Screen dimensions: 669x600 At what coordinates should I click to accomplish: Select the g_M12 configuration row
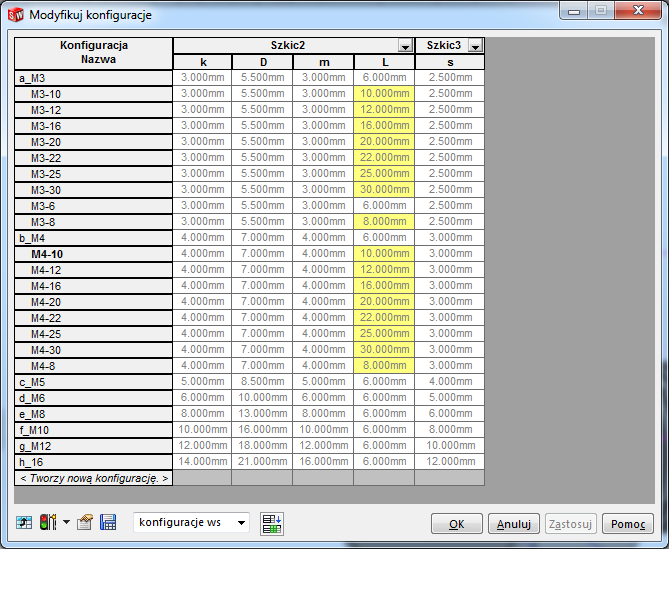pos(93,446)
